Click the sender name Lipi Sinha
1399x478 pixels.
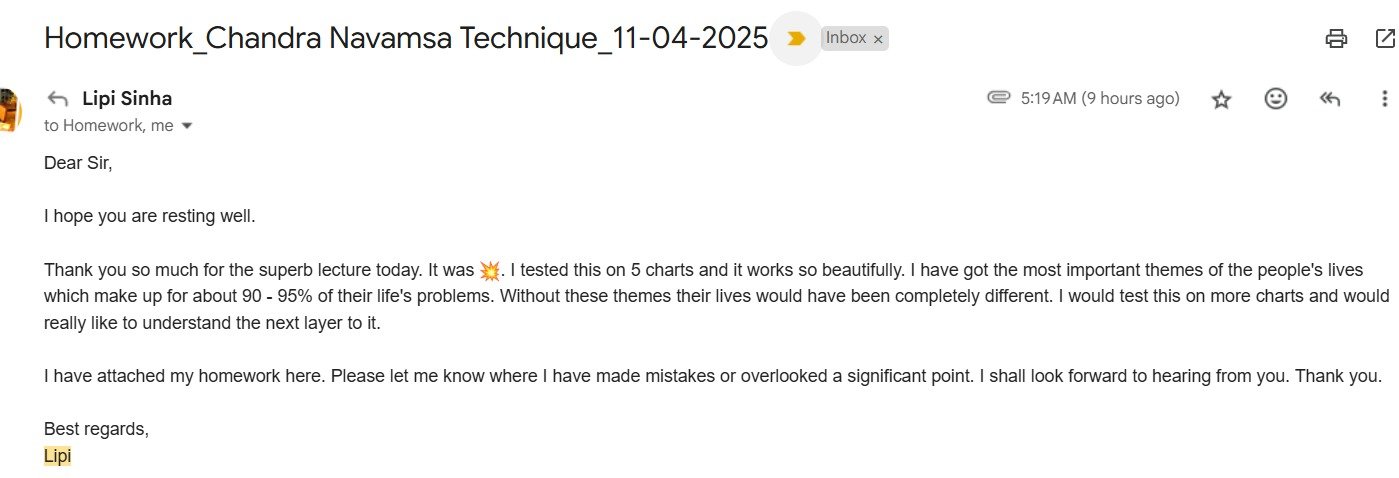(127, 98)
